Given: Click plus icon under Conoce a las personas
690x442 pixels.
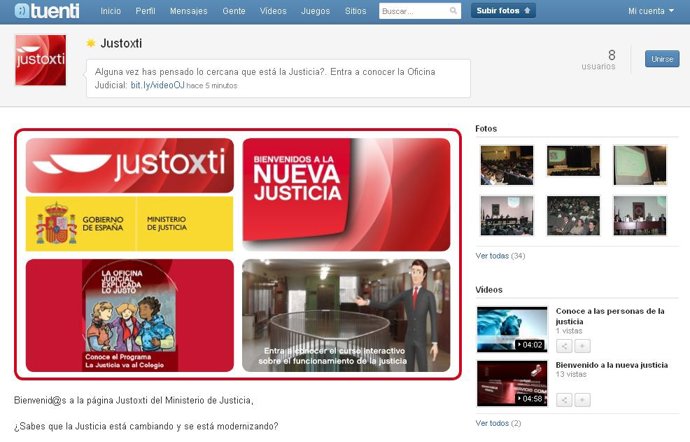Looking at the screenshot, I should 582,346.
